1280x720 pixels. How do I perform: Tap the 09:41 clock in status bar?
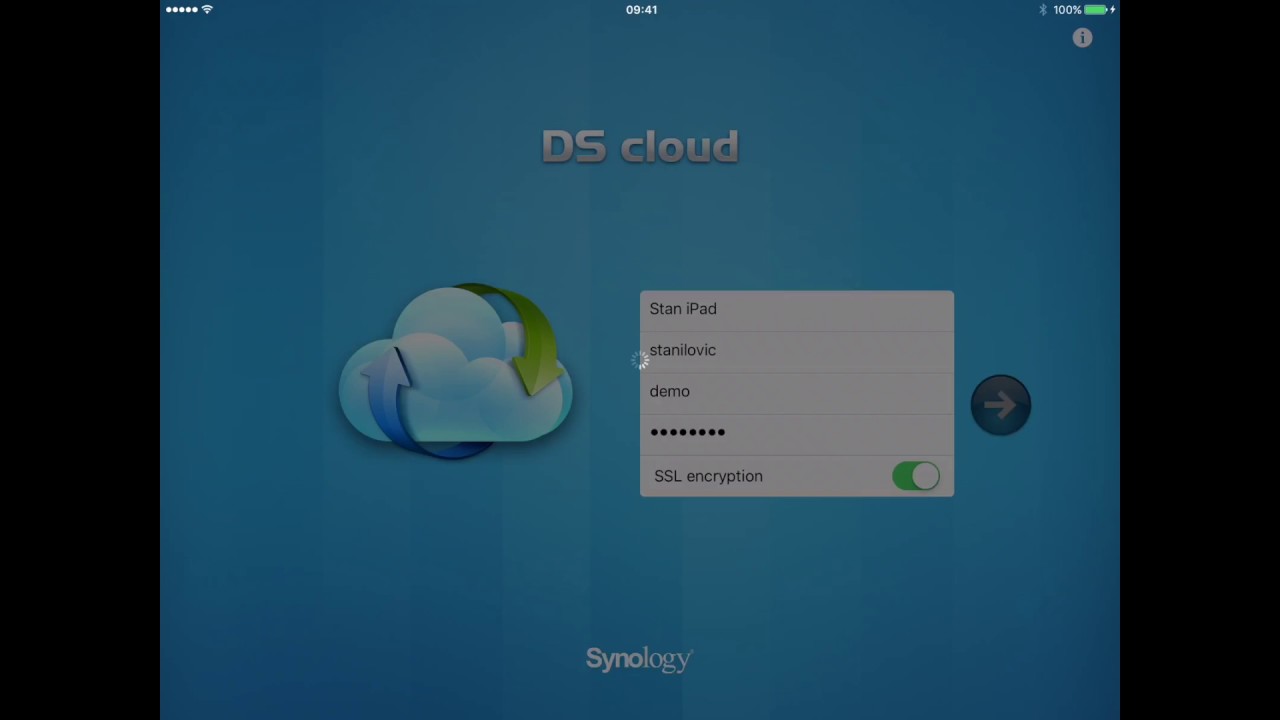[641, 10]
